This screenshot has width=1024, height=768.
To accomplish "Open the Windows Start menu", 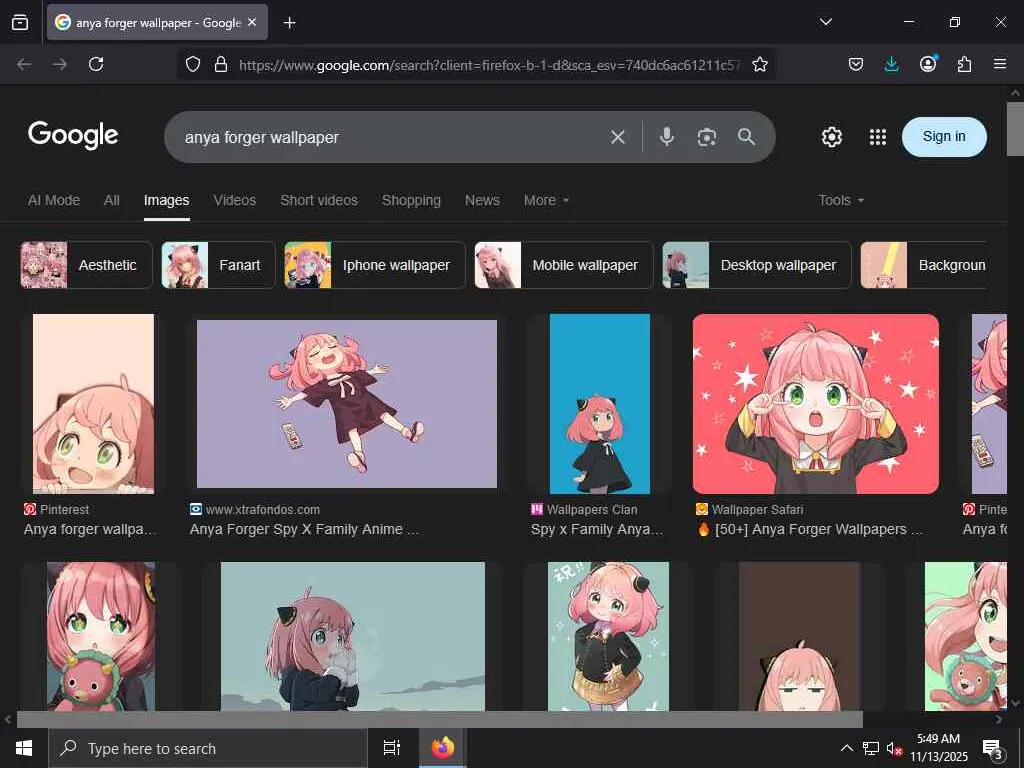I will tap(24, 748).
